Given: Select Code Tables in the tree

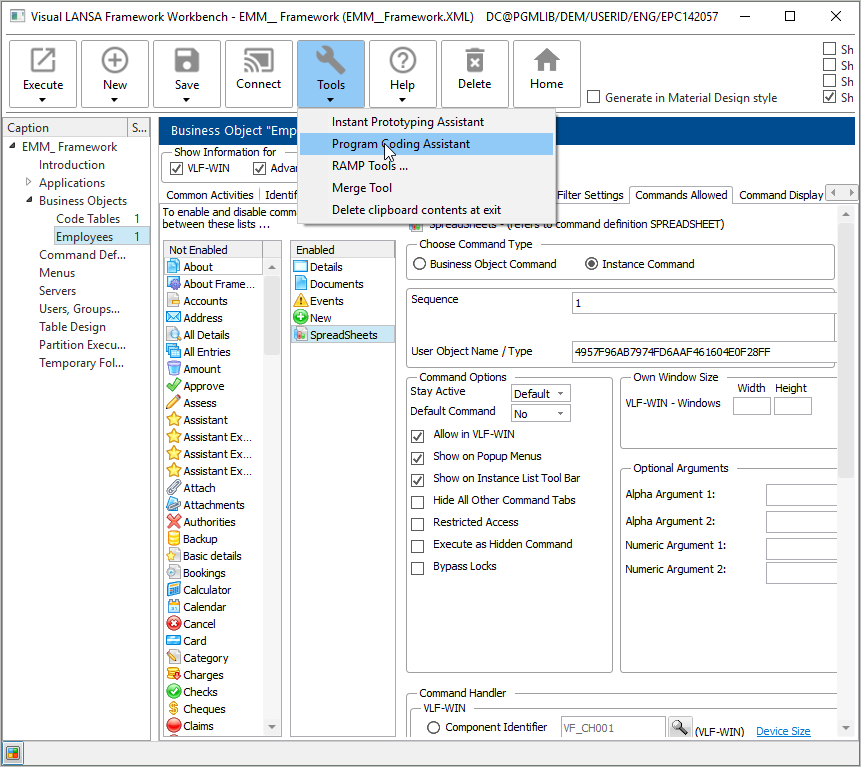Looking at the screenshot, I should pyautogui.click(x=88, y=219).
